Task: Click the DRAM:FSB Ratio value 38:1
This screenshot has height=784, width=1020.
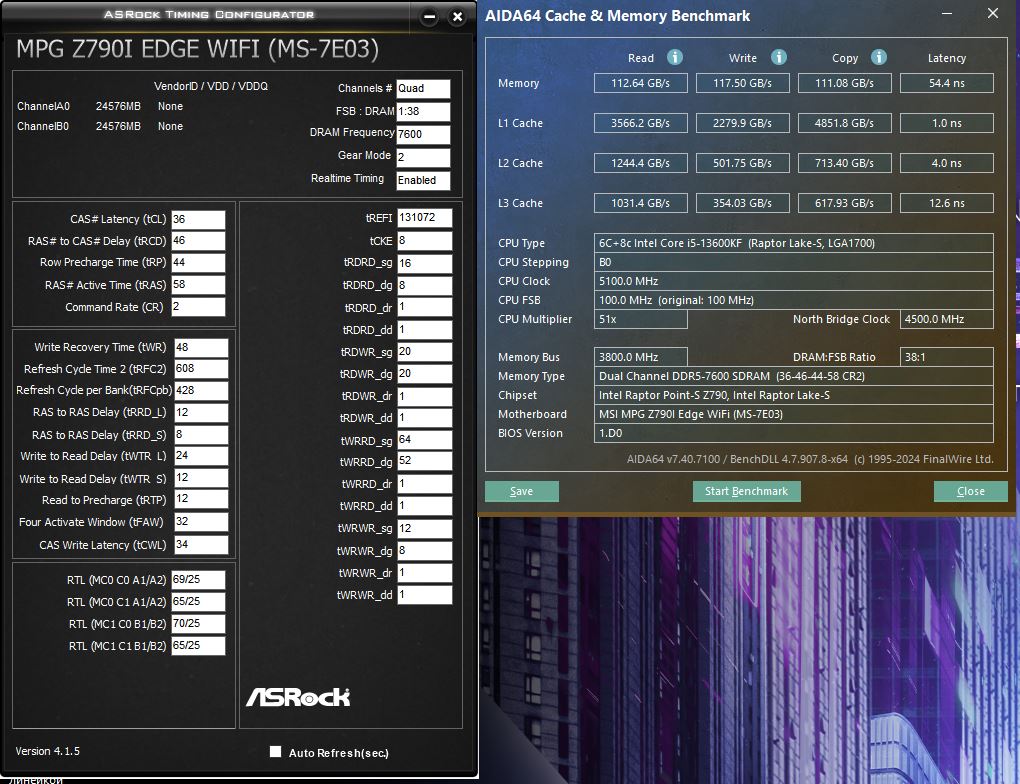Action: [x=946, y=357]
